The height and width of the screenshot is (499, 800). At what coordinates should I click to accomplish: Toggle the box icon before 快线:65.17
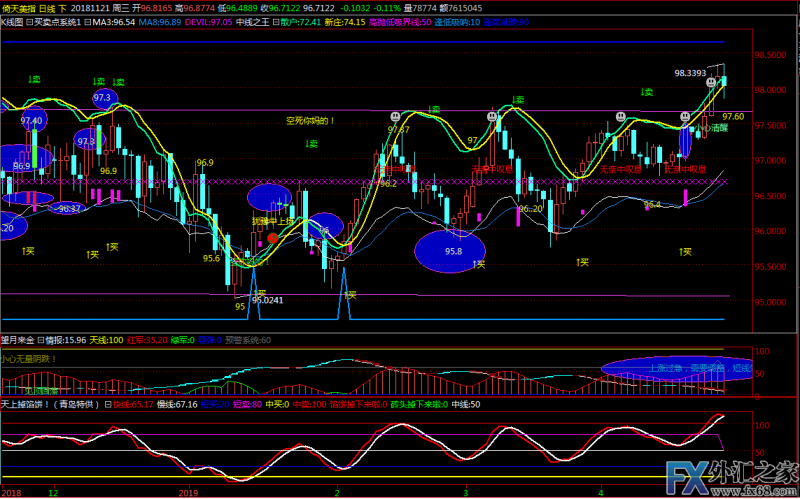108,405
